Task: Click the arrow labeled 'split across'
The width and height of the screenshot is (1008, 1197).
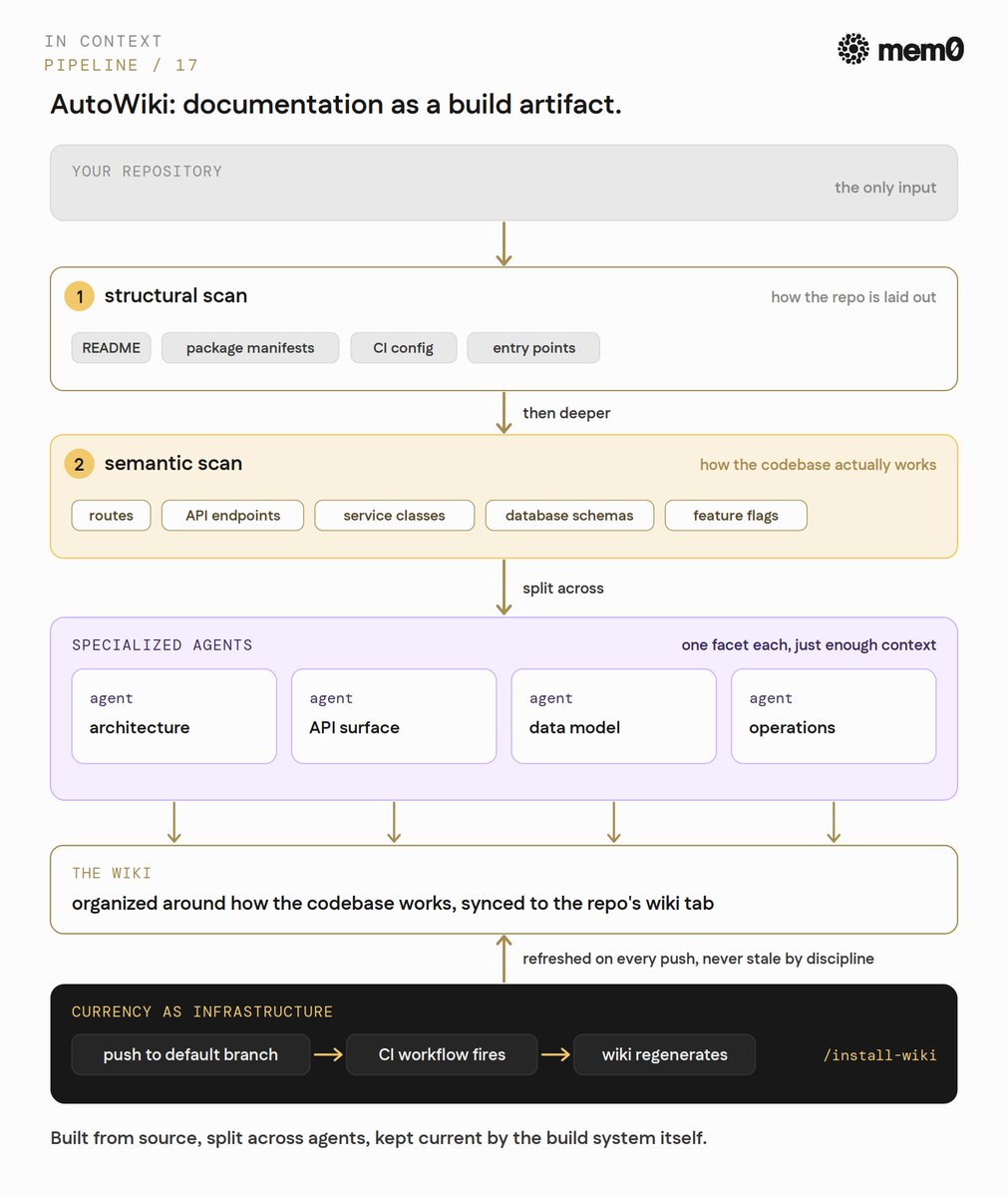Action: [504, 588]
